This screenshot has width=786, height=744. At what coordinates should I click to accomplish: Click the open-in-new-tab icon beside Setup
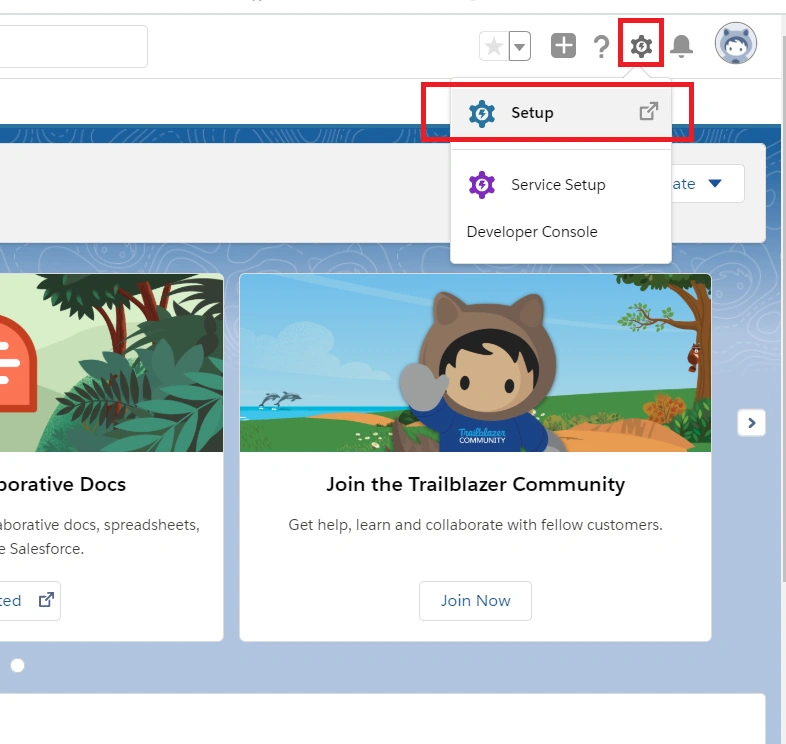[x=649, y=111]
